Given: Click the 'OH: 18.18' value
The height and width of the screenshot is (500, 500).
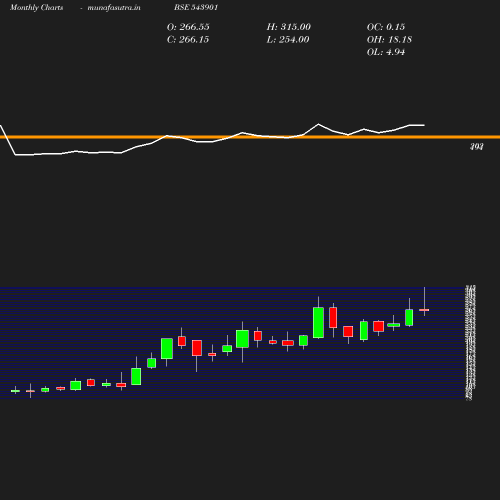Looking at the screenshot, I should [389, 39].
